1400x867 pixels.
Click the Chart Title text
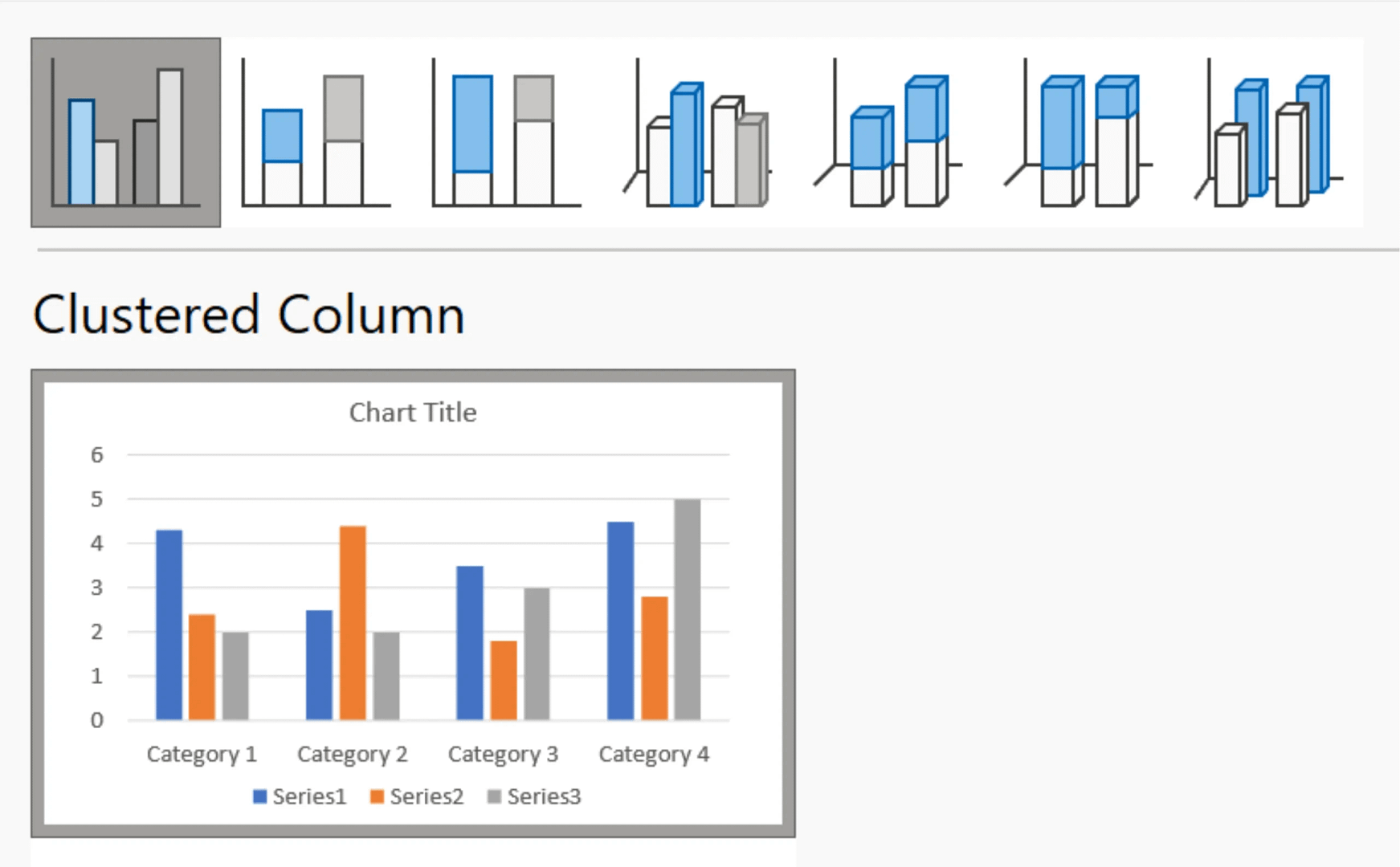click(413, 413)
